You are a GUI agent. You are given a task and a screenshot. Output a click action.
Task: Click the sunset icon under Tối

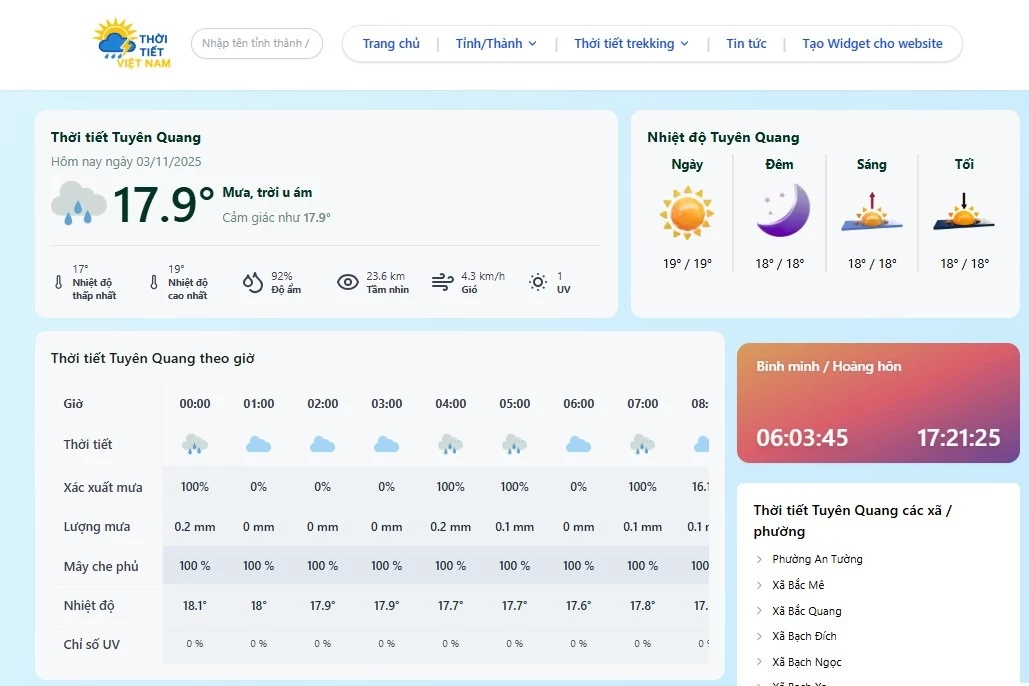(x=963, y=213)
